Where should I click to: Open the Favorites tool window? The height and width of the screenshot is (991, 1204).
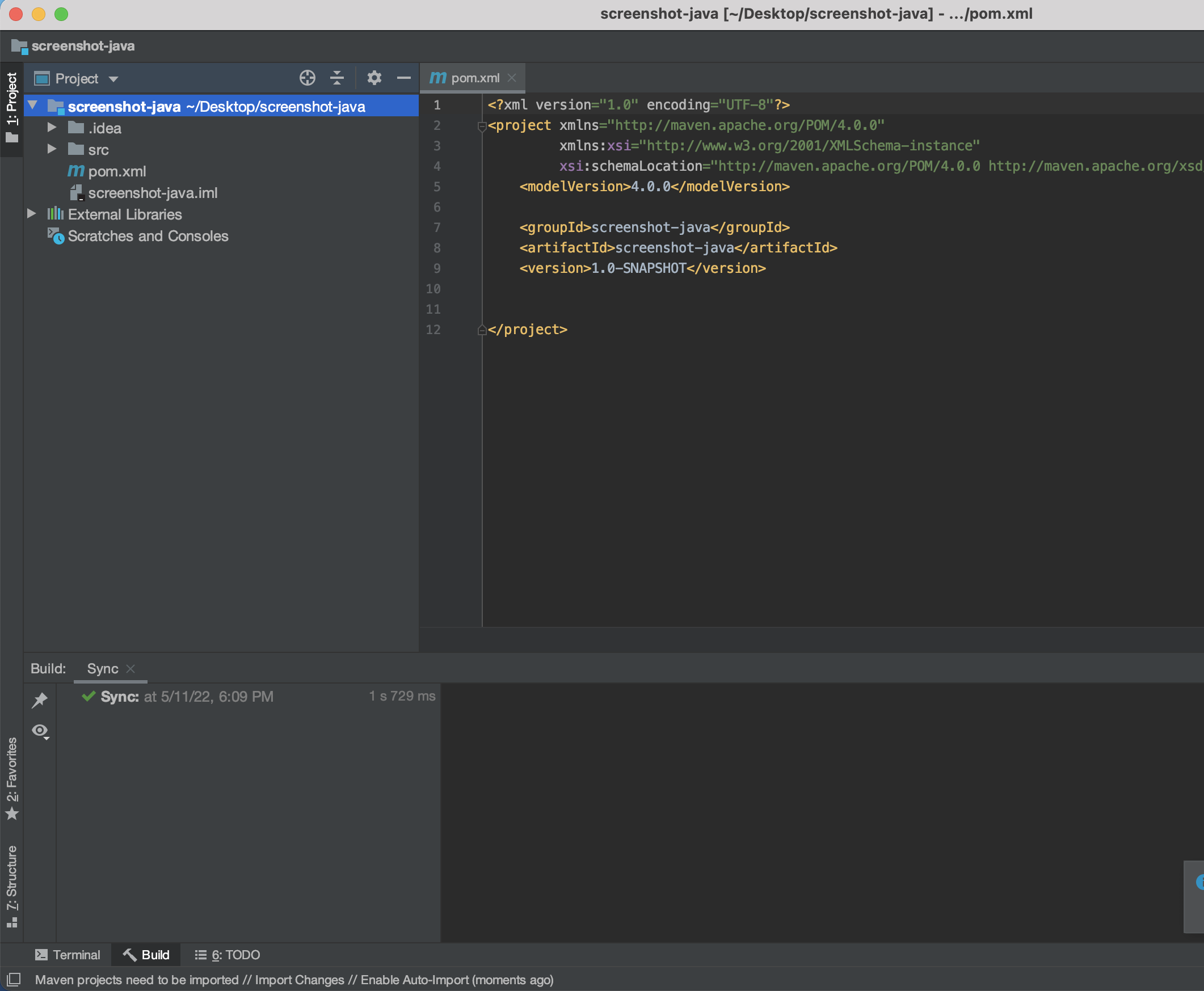[x=12, y=771]
